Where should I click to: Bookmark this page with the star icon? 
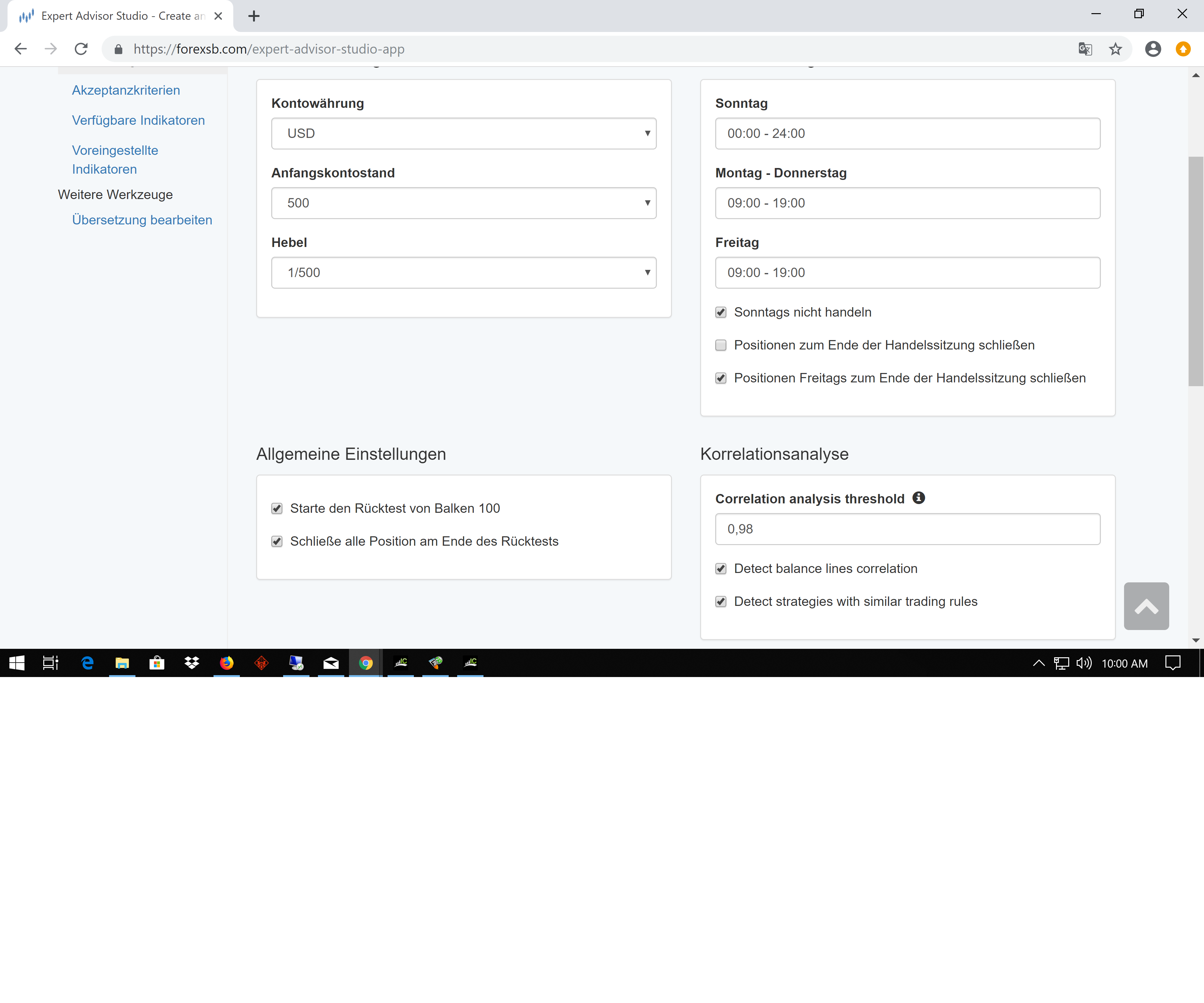[x=1115, y=49]
